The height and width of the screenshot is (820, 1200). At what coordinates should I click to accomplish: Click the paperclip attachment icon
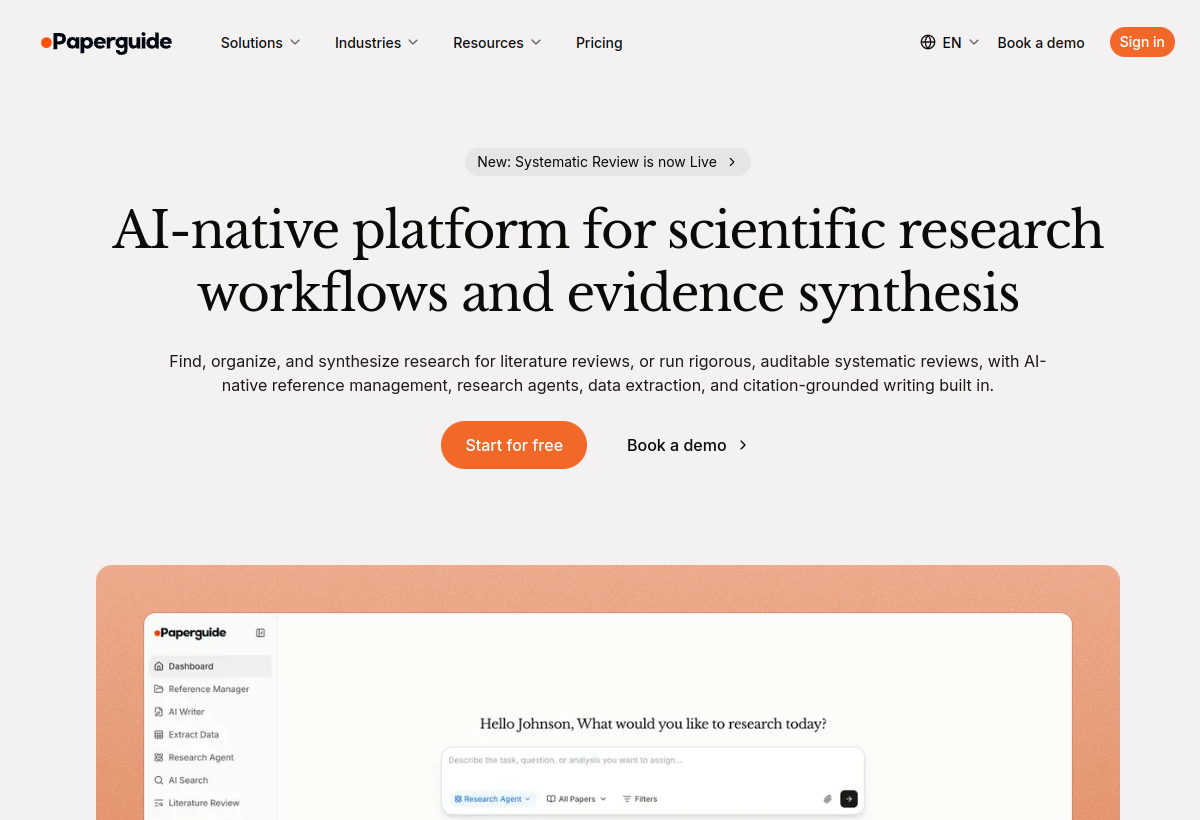coord(828,799)
